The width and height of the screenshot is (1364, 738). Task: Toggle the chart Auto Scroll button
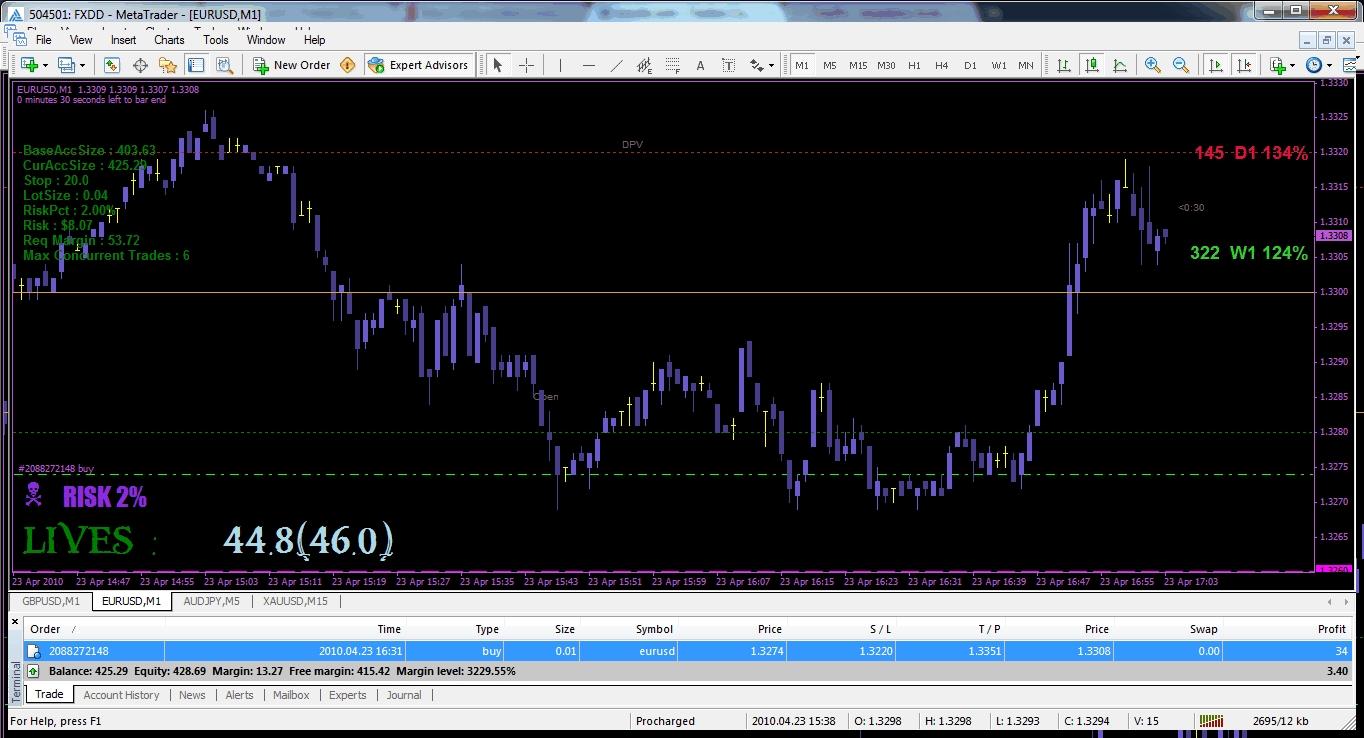click(x=1216, y=65)
